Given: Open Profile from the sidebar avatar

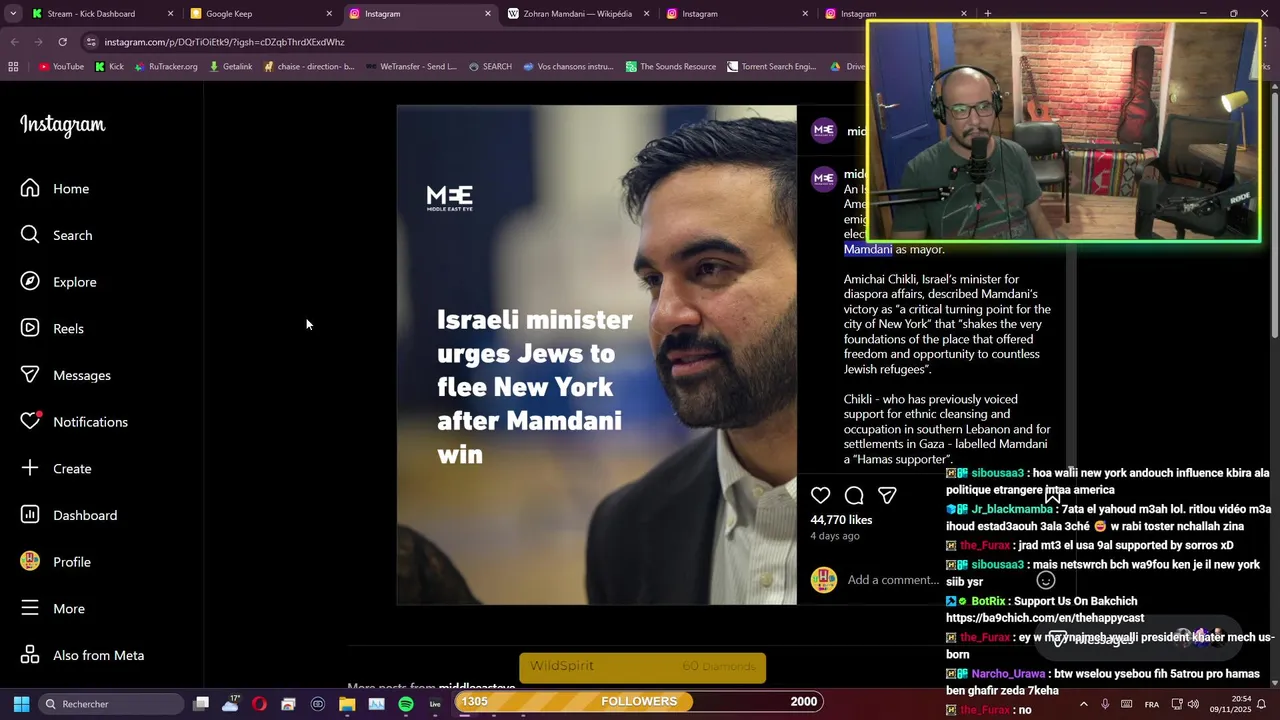Looking at the screenshot, I should [30, 561].
